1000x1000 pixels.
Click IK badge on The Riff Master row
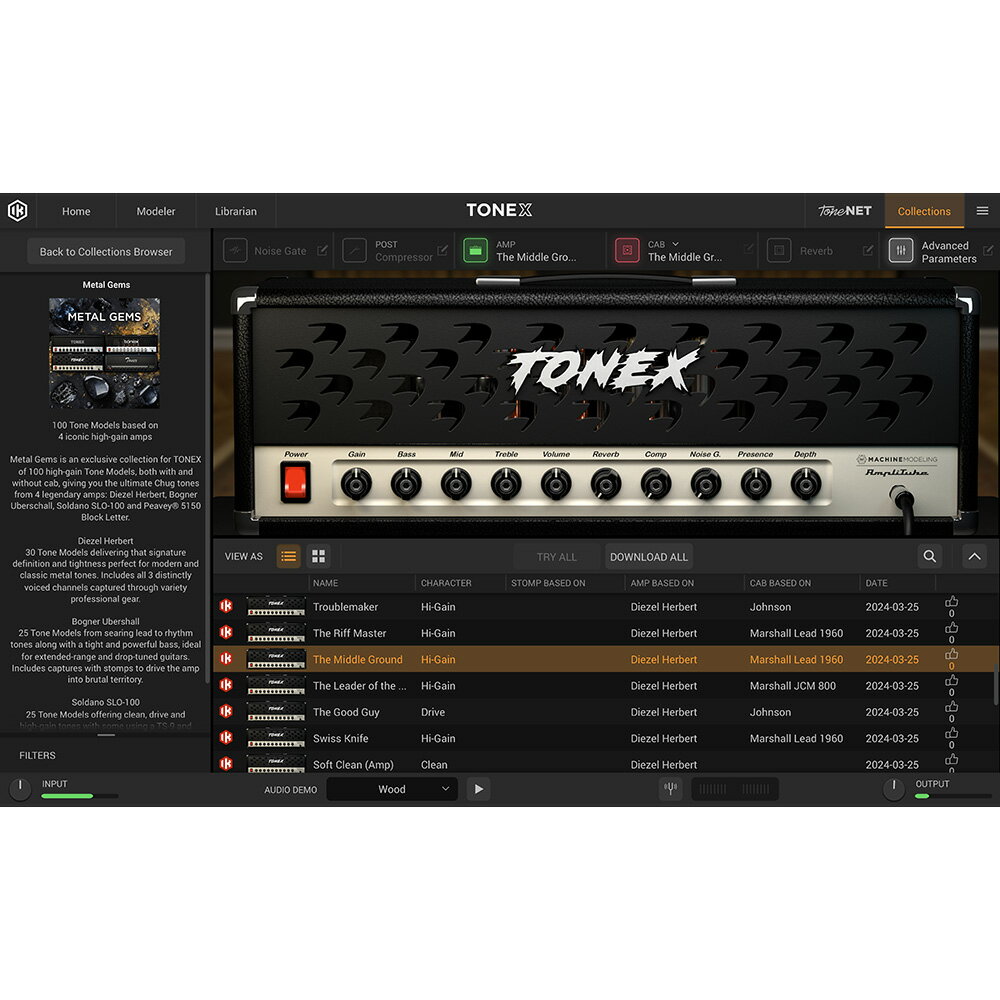pyautogui.click(x=226, y=632)
